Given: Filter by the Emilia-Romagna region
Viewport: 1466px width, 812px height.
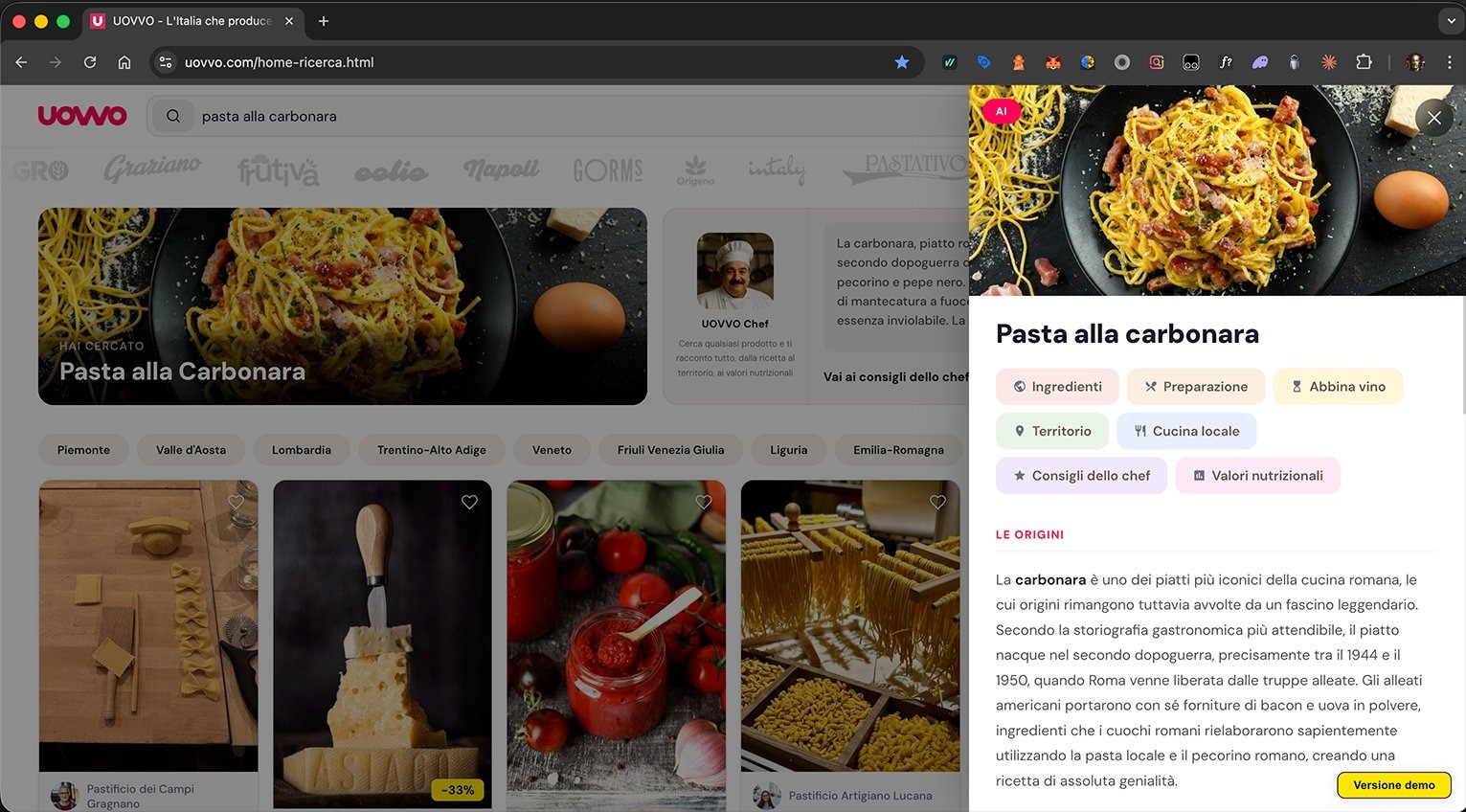Looking at the screenshot, I should coord(898,450).
